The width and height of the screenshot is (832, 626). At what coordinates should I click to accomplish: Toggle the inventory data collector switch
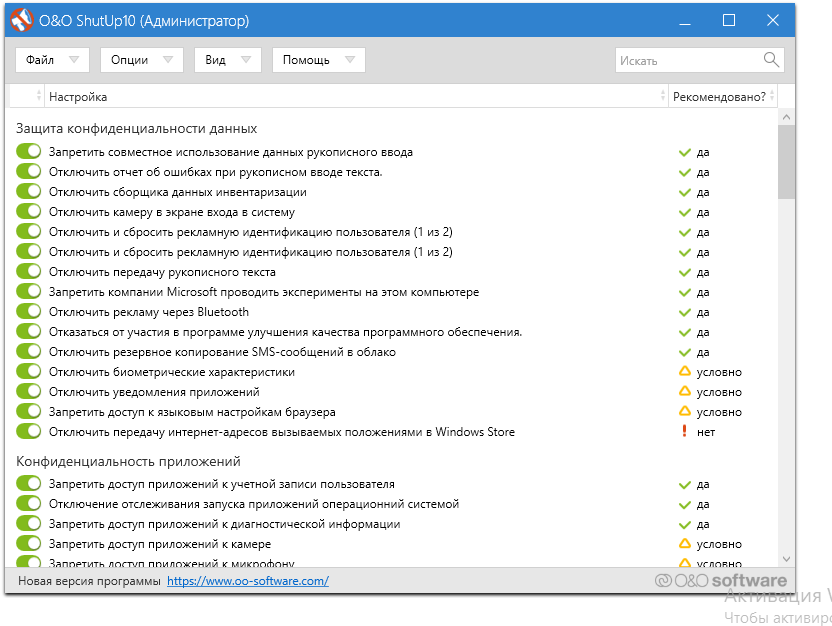click(29, 191)
